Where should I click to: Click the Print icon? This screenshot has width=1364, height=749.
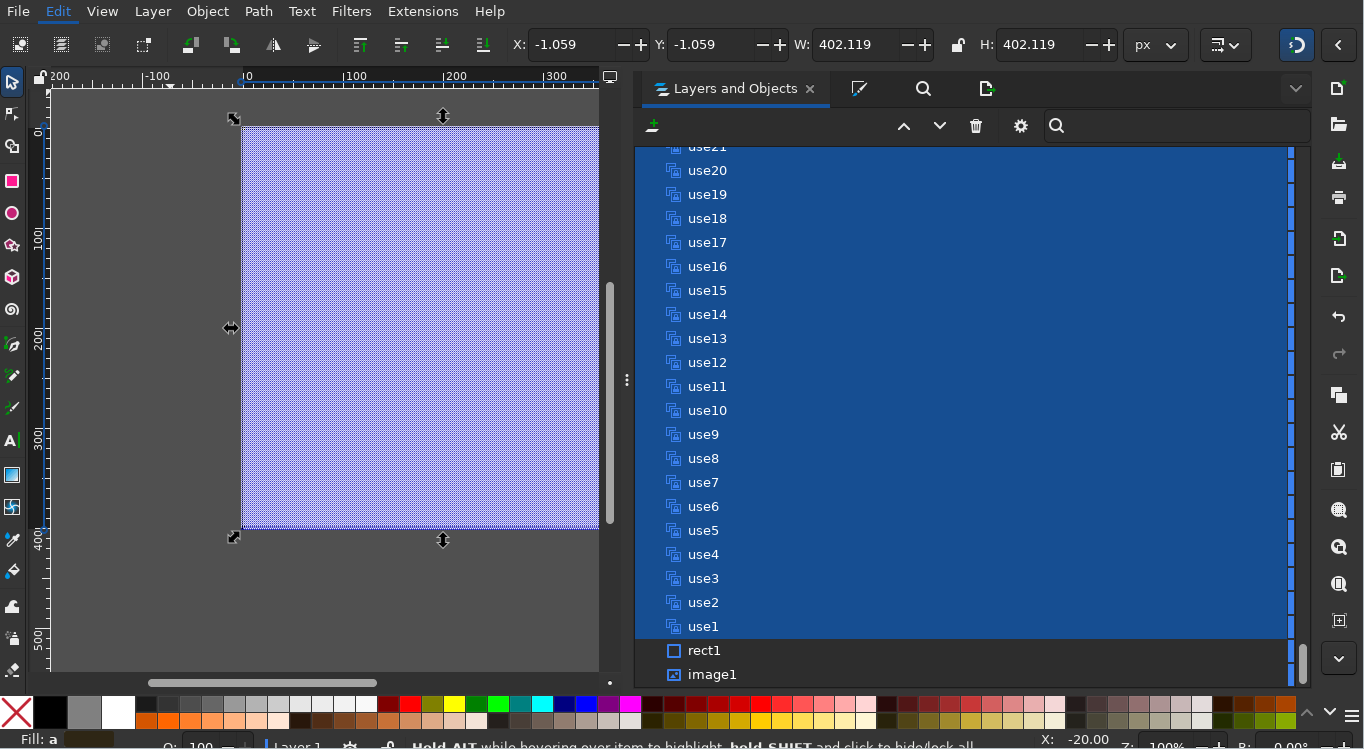1339,197
